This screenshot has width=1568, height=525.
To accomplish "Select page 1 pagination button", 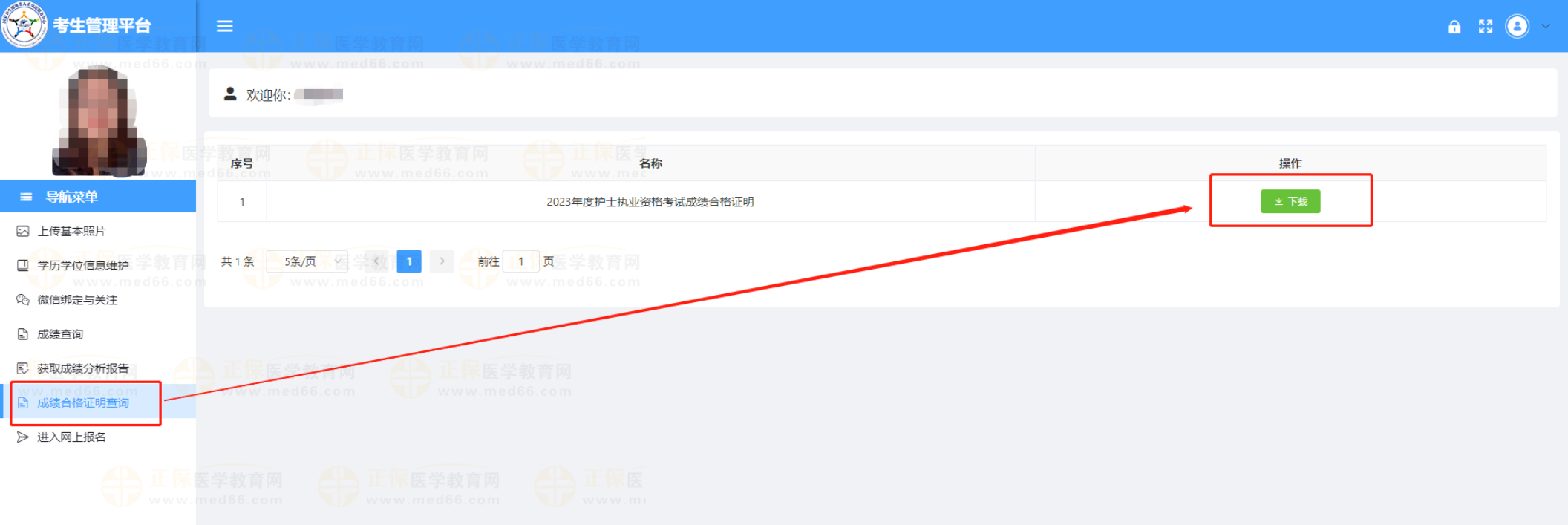I will [x=409, y=261].
